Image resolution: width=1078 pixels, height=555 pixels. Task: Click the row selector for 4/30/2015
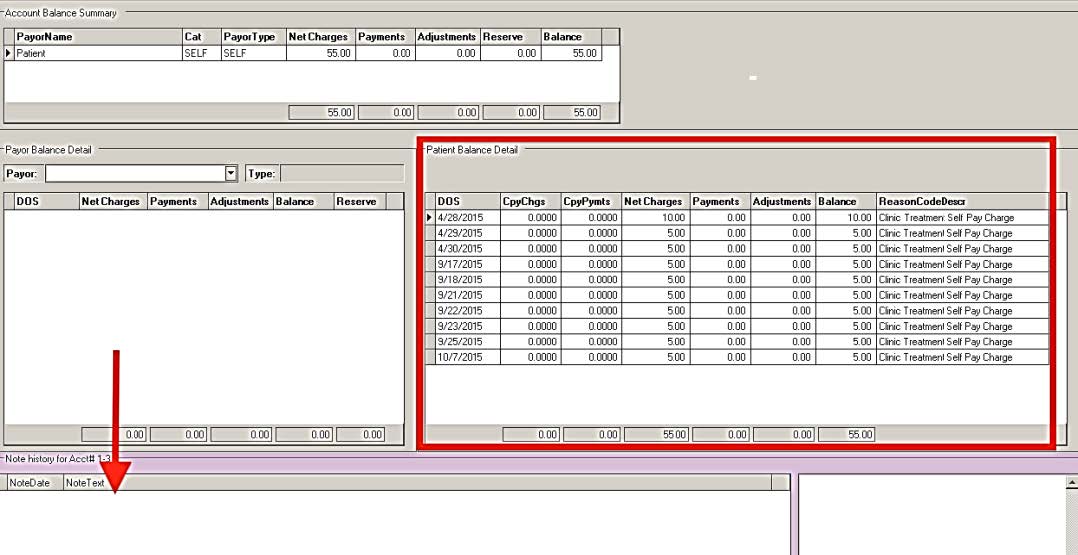pyautogui.click(x=430, y=248)
